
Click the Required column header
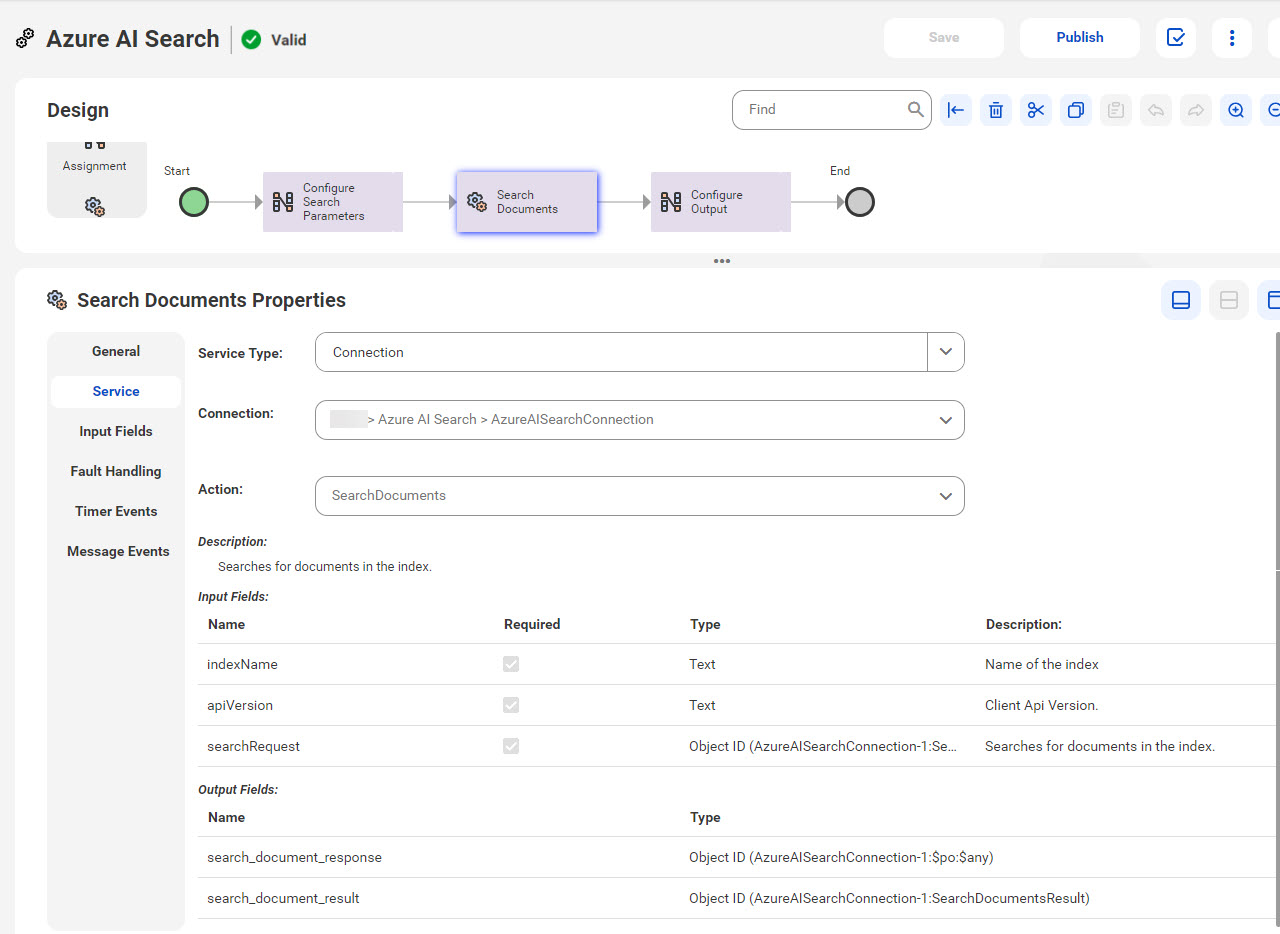coord(532,624)
